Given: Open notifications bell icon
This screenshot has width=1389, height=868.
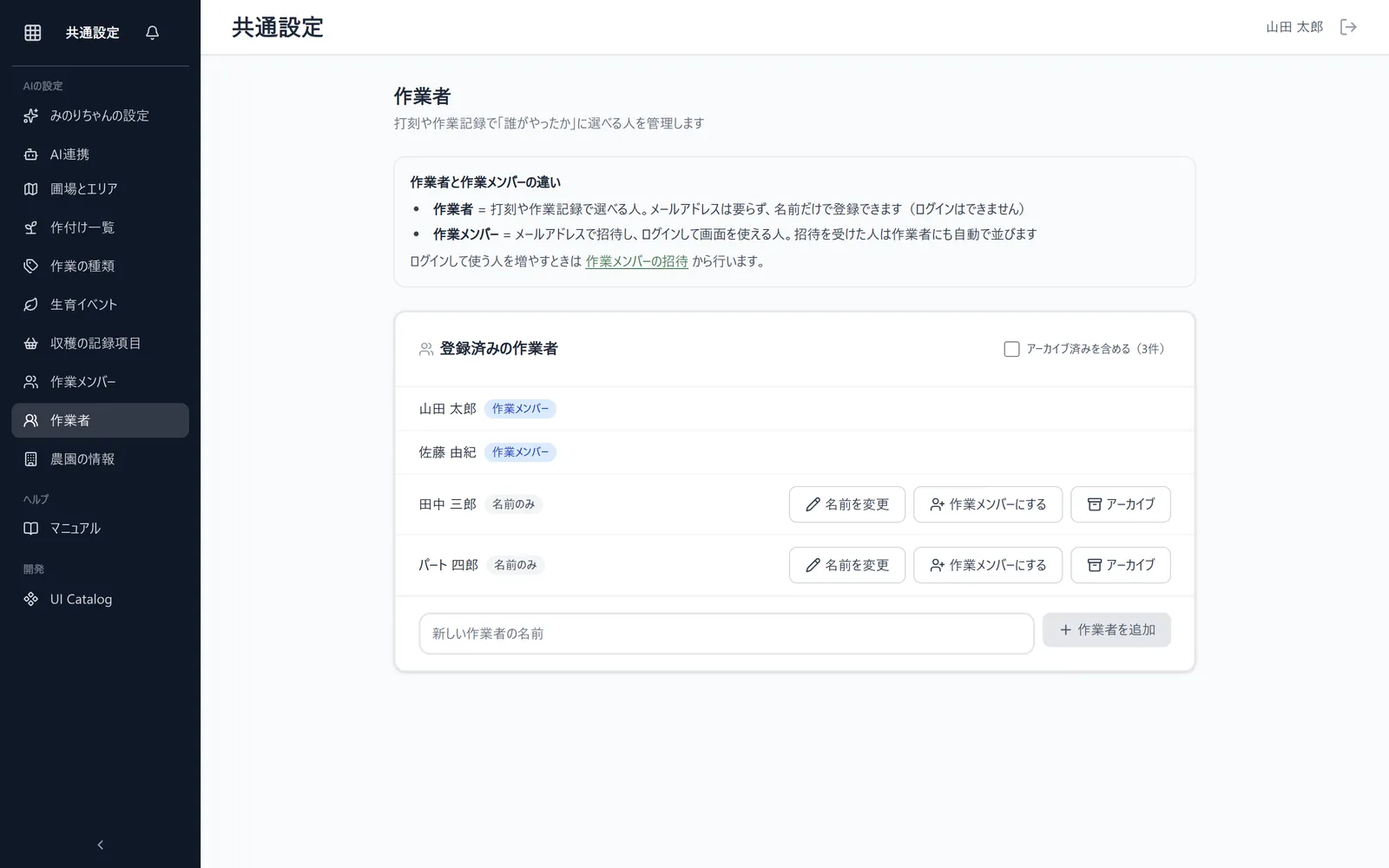Looking at the screenshot, I should [x=153, y=32].
